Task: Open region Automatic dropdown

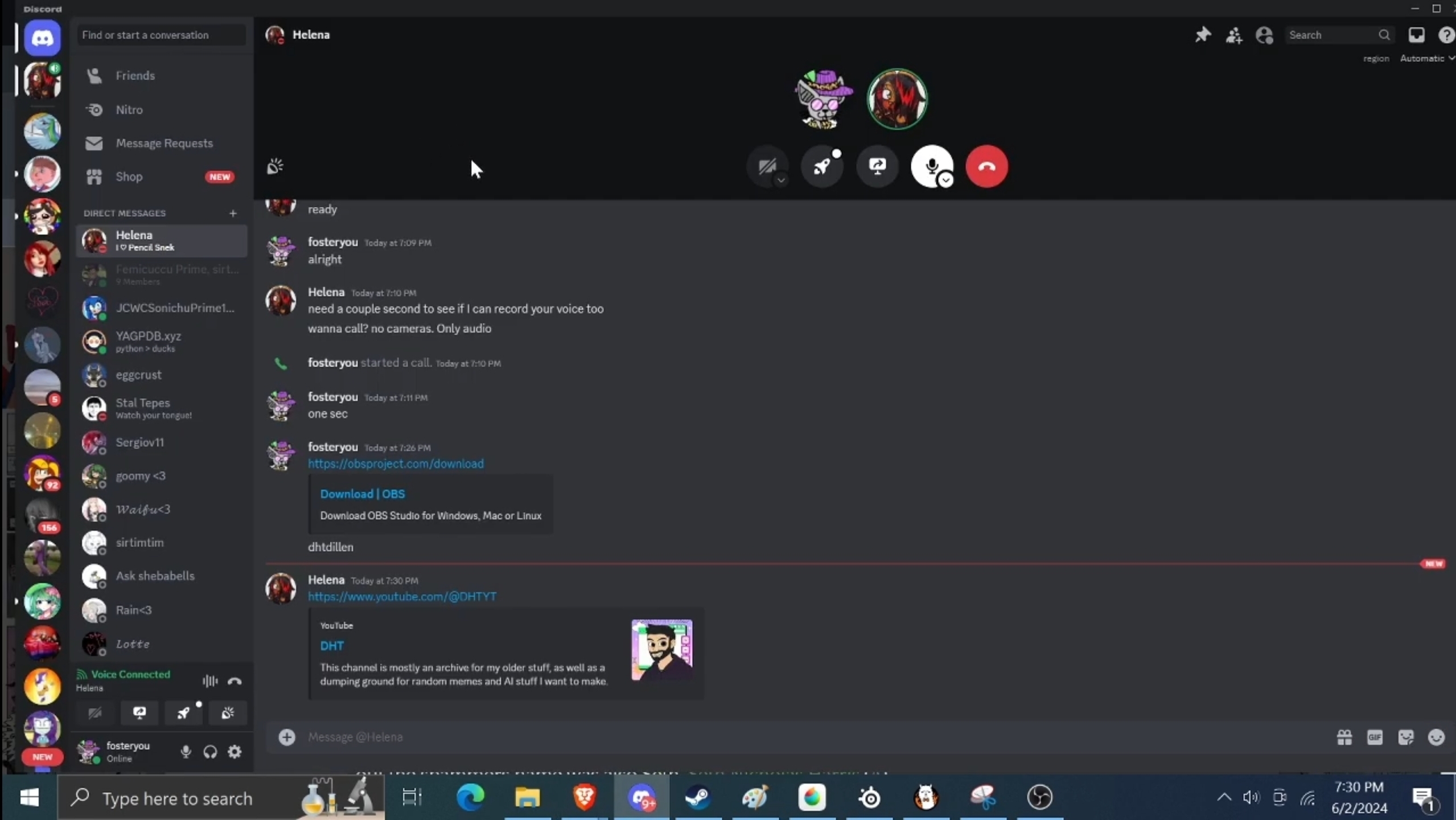Action: [x=1426, y=59]
